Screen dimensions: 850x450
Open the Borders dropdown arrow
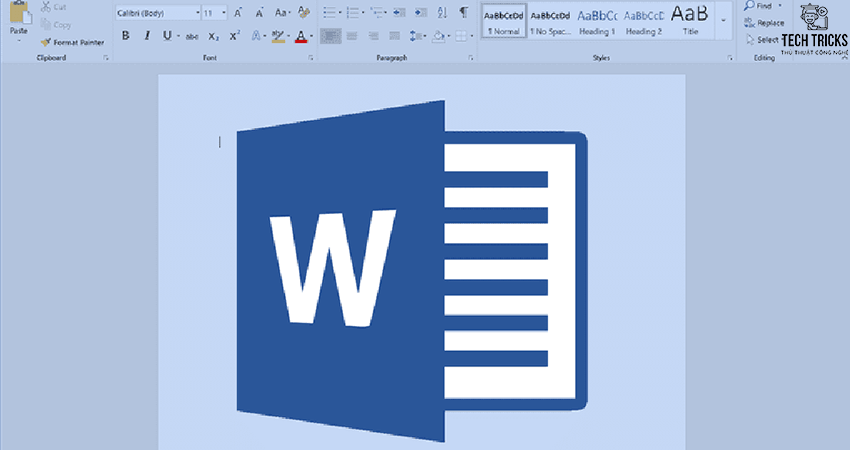(472, 36)
